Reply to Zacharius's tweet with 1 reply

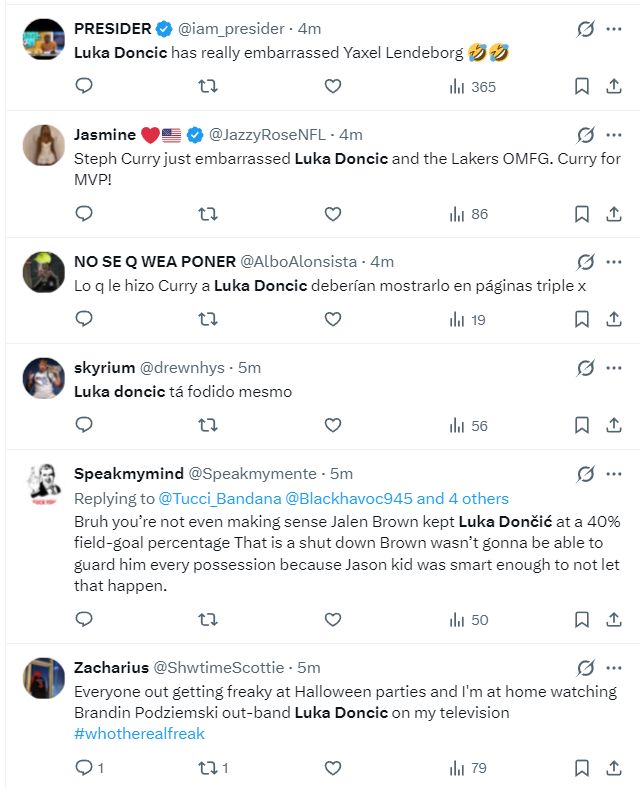click(89, 768)
